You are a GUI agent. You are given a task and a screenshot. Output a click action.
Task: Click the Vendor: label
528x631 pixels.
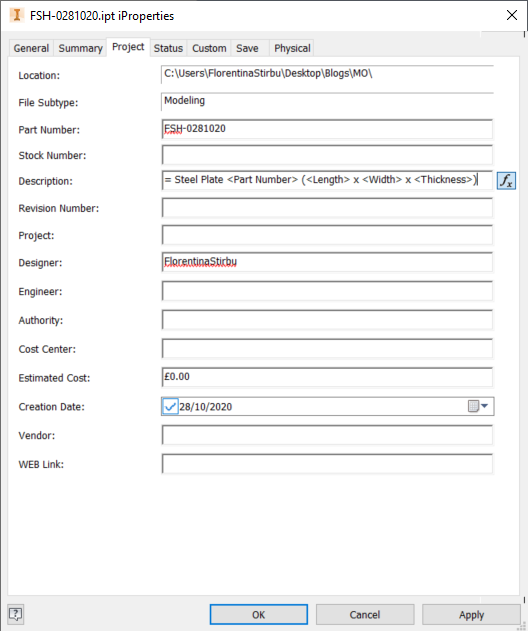tap(37, 435)
